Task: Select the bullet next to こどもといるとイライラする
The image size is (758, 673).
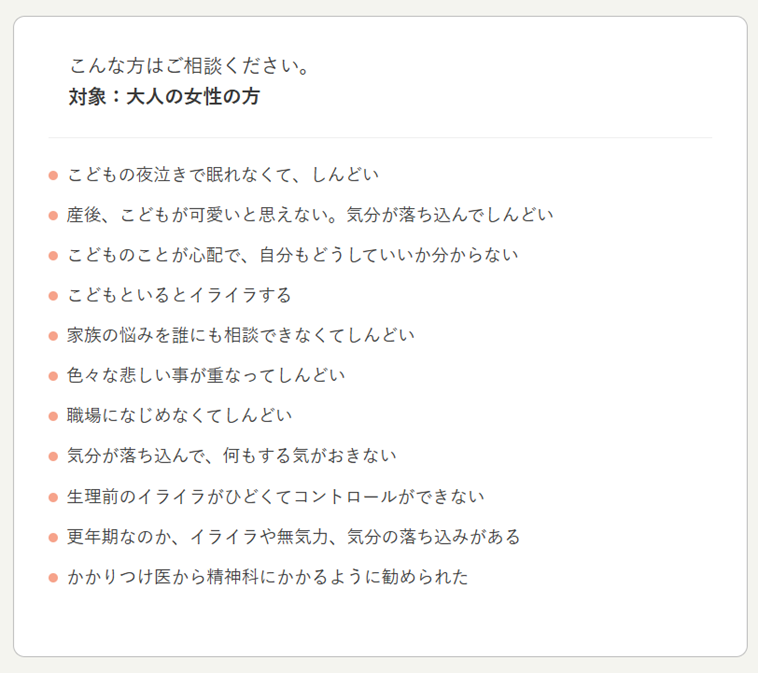Action: point(53,296)
